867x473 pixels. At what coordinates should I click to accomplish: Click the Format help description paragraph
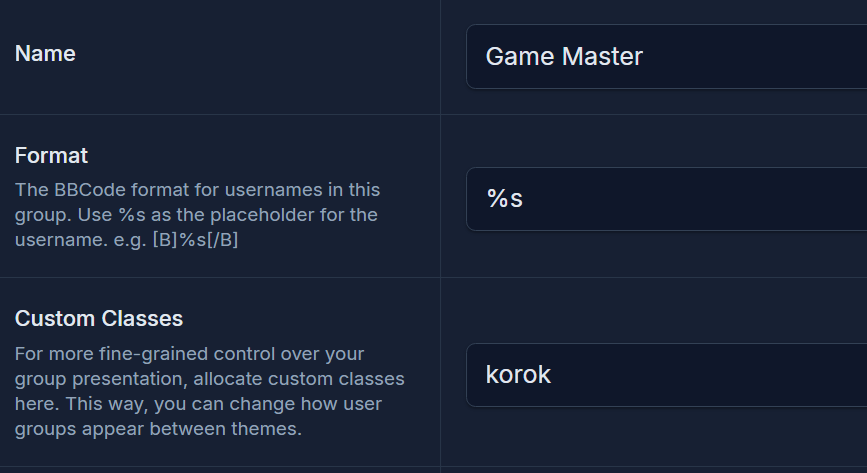[x=197, y=215]
